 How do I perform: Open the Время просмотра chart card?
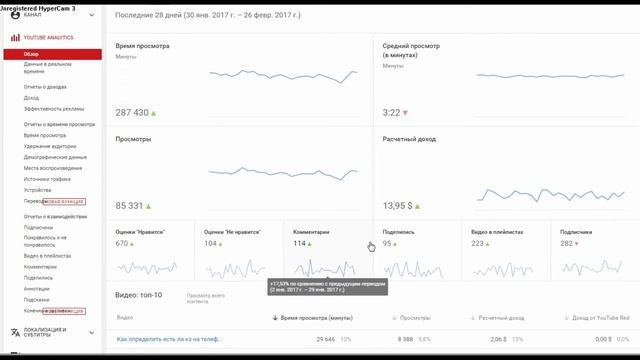click(240, 80)
